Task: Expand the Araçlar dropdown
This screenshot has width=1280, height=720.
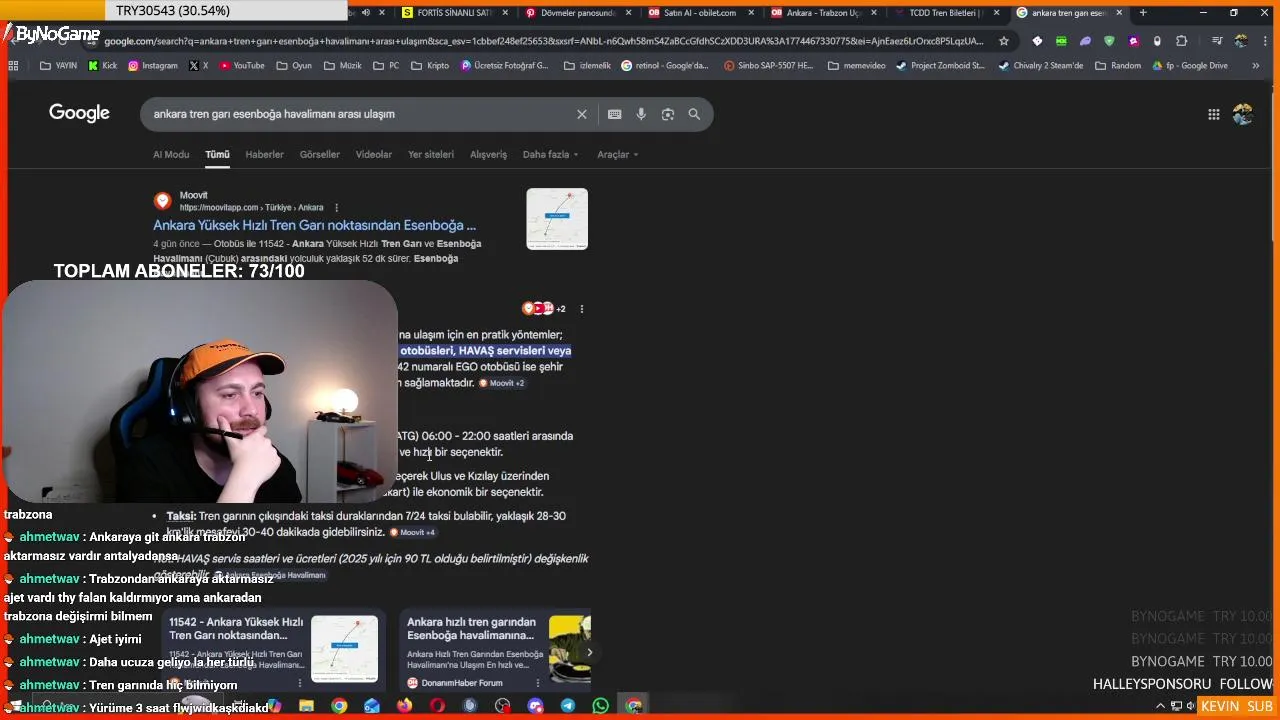Action: 617,155
